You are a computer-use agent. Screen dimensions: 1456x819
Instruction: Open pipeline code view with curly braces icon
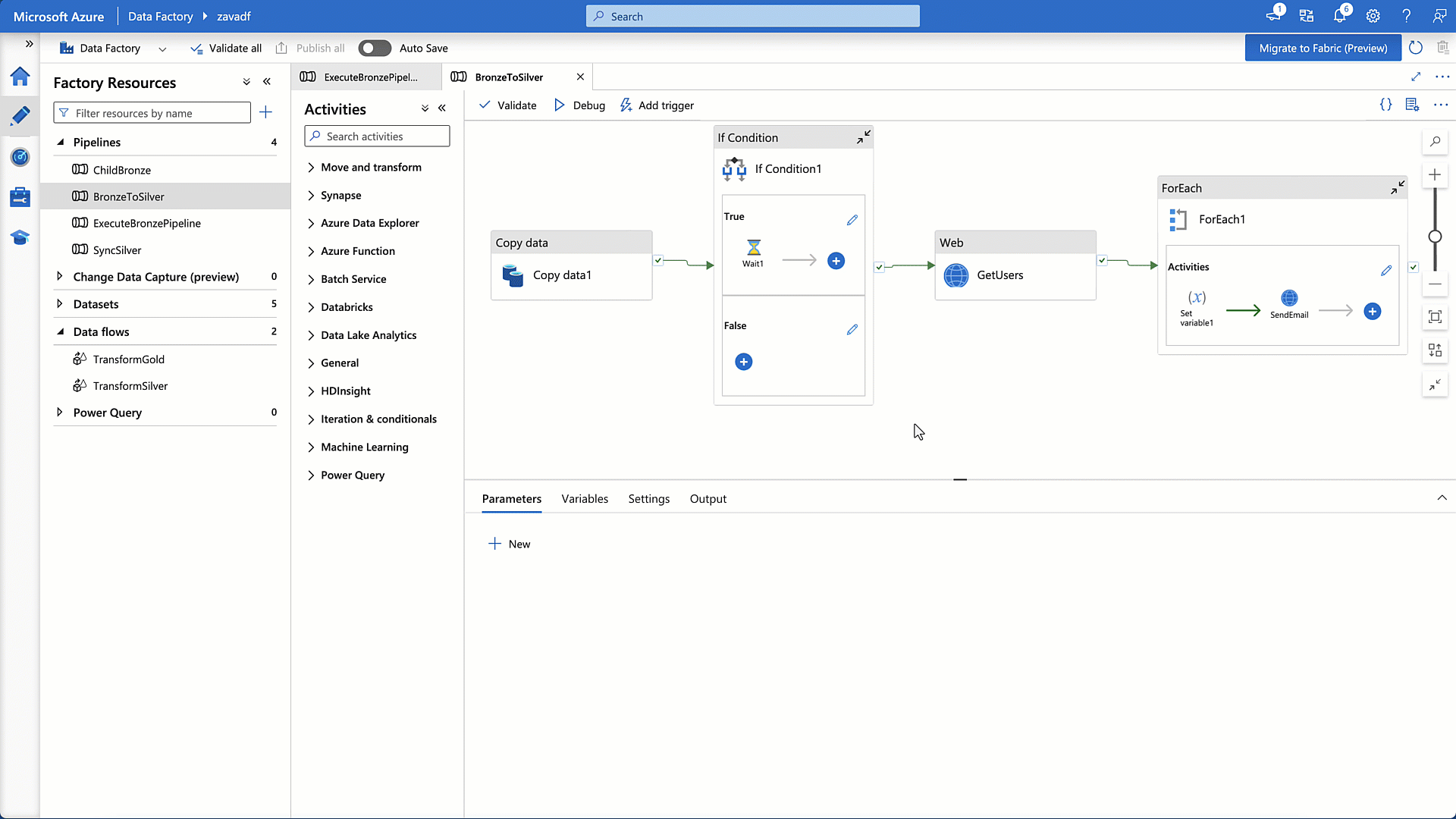(x=1386, y=105)
